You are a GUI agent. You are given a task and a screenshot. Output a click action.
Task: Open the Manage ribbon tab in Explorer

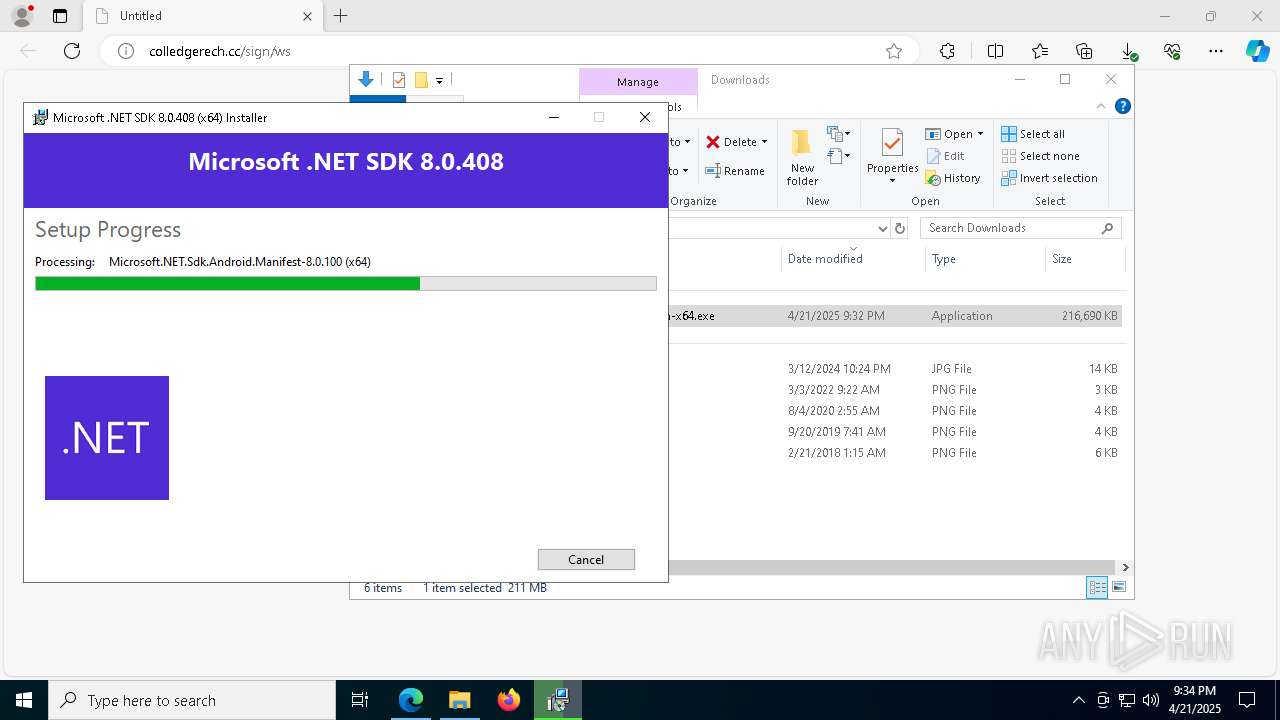tap(638, 82)
